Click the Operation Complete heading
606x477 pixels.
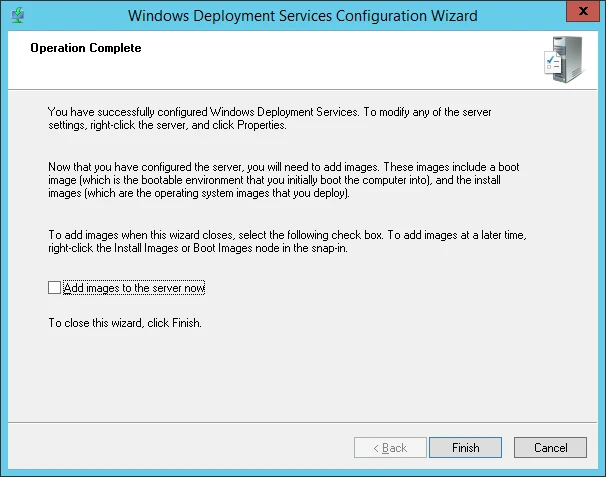pyautogui.click(x=86, y=48)
